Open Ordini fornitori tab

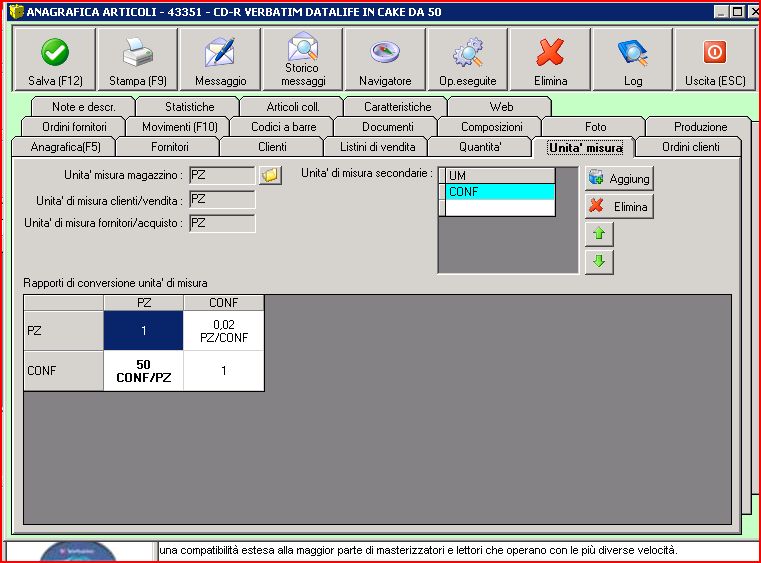tap(74, 127)
